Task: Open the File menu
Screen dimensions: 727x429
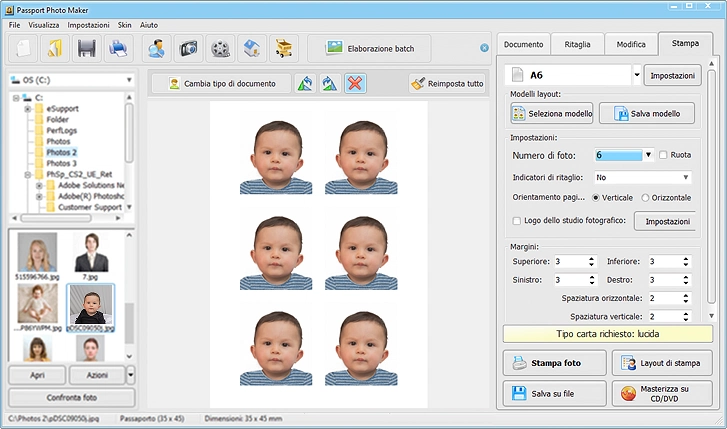Action: point(14,25)
